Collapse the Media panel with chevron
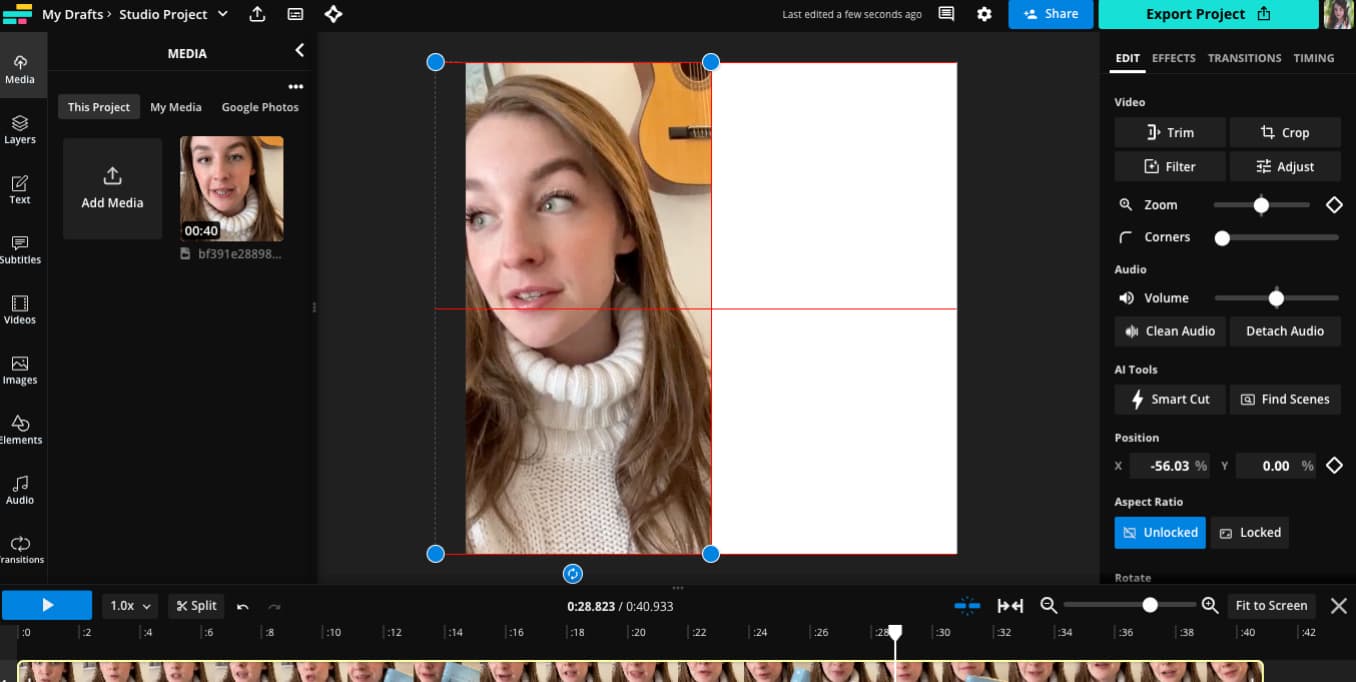The width and height of the screenshot is (1356, 682). point(299,51)
